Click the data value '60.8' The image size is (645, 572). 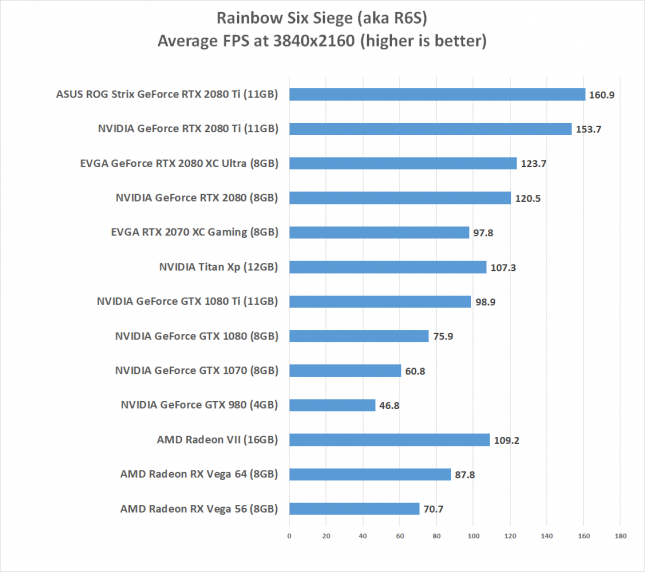415,371
